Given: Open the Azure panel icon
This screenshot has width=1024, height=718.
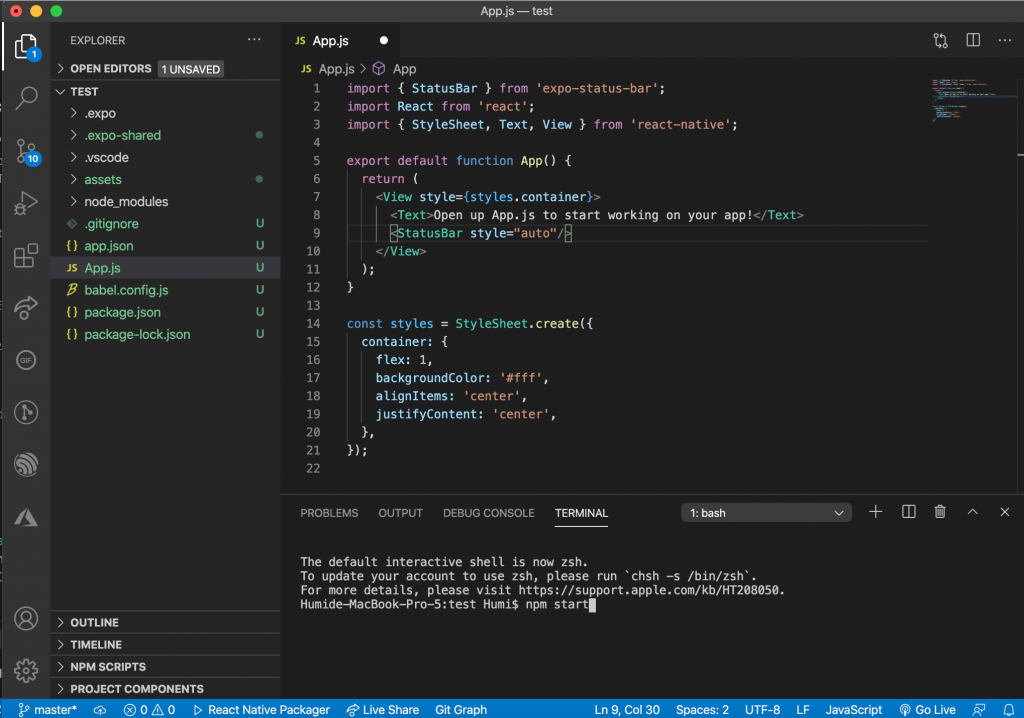Looking at the screenshot, I should coord(26,517).
